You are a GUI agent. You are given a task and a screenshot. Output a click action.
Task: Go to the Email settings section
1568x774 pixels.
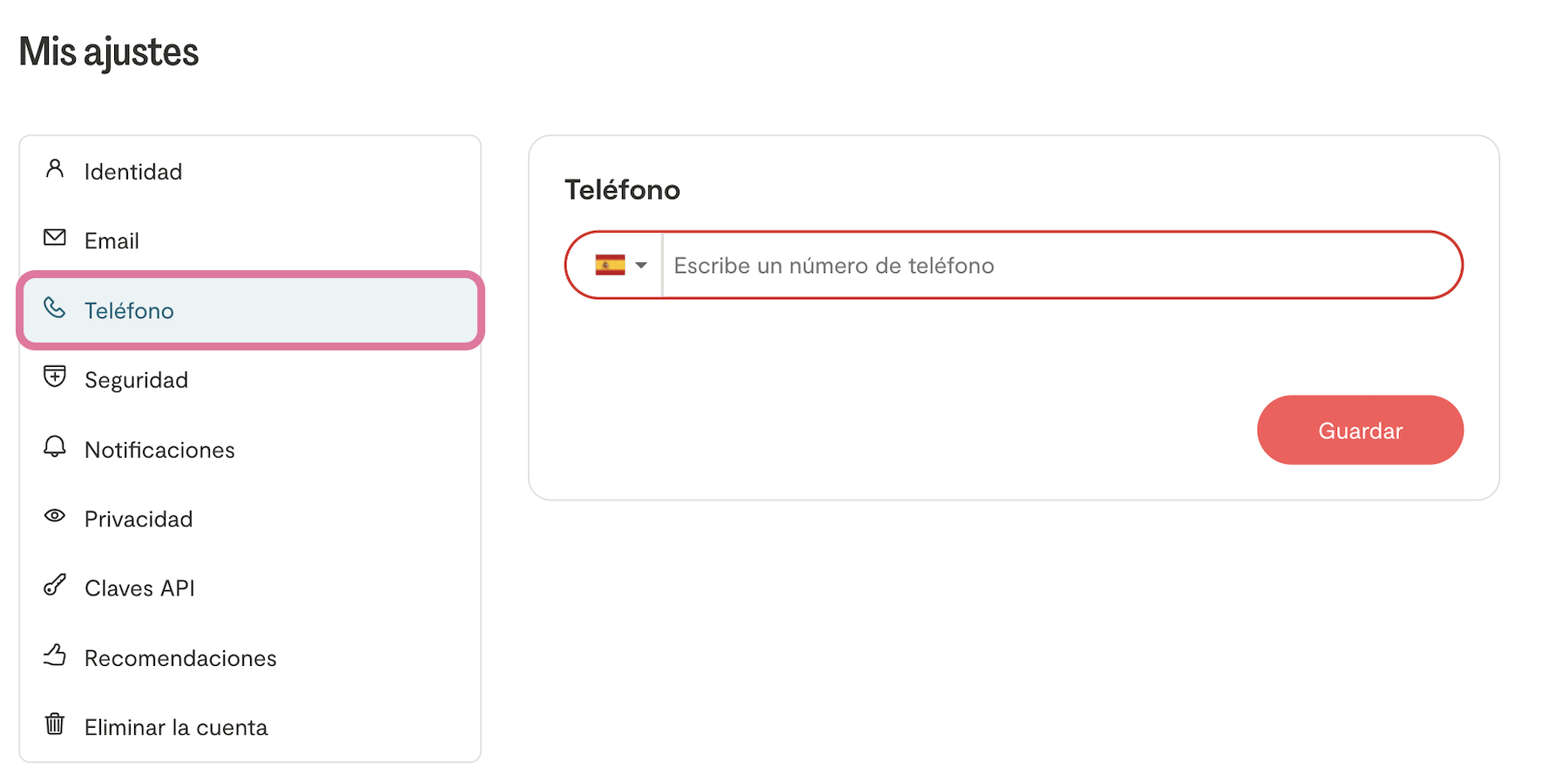[x=112, y=241]
